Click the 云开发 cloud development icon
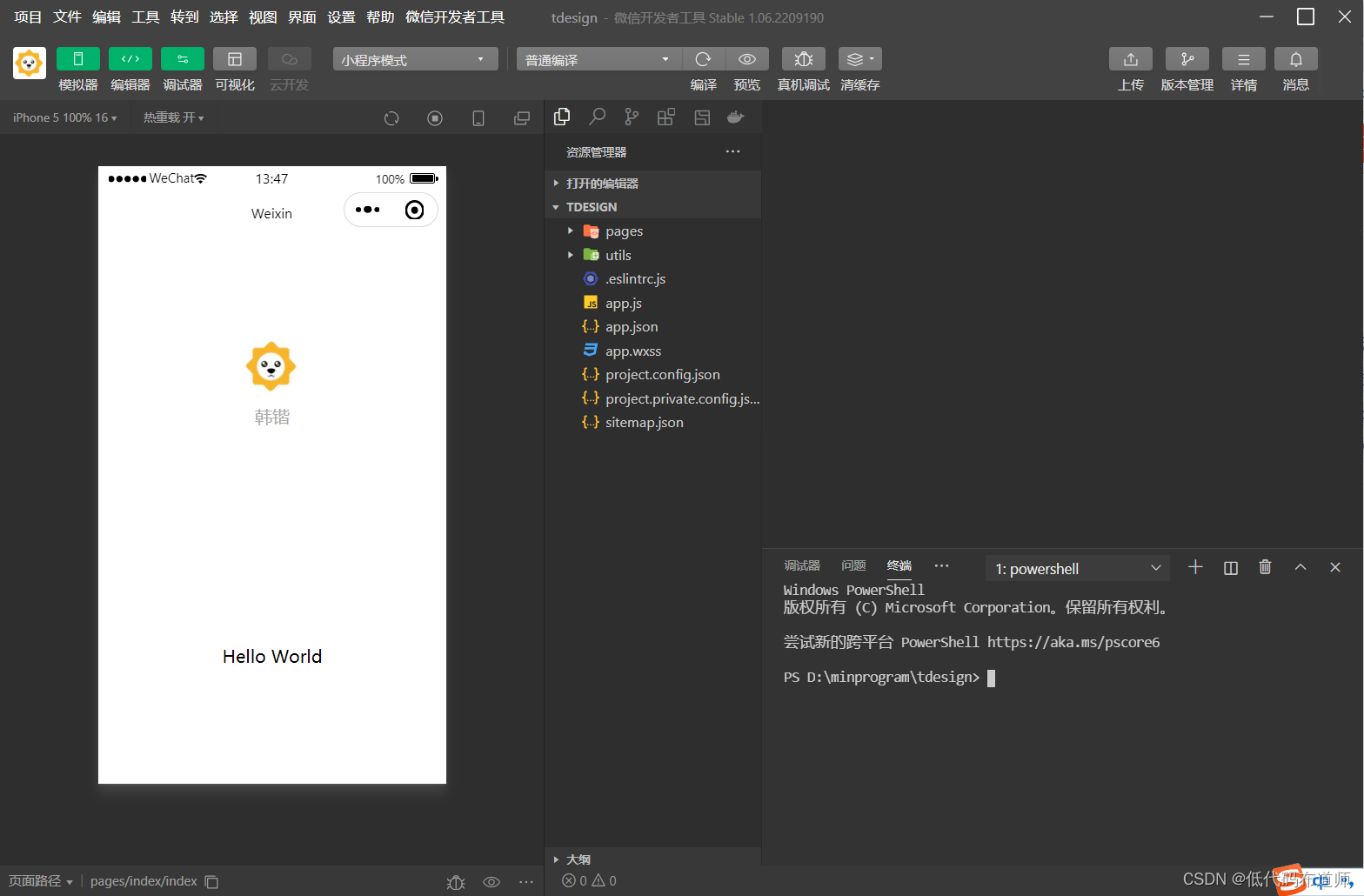1364x896 pixels. (x=290, y=59)
